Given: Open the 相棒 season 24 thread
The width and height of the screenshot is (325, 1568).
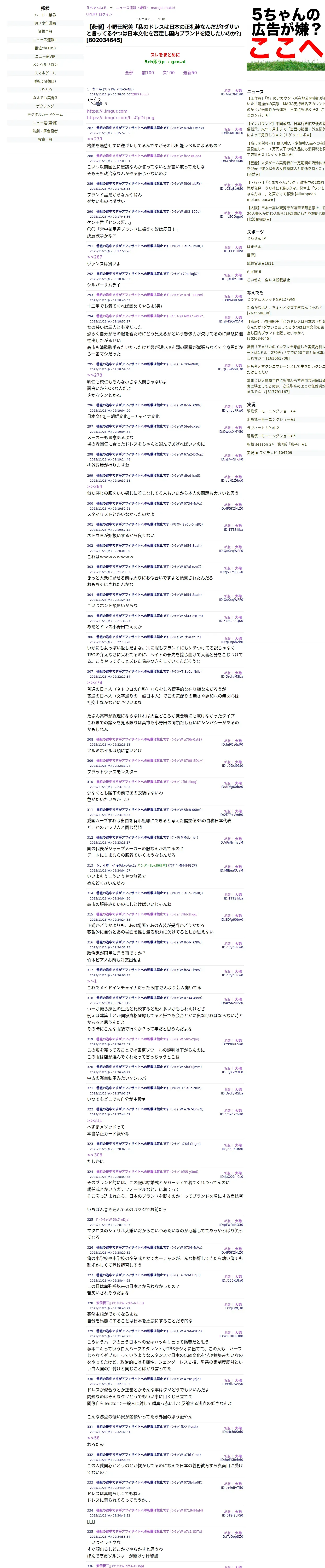Looking at the screenshot, I should coord(277,444).
